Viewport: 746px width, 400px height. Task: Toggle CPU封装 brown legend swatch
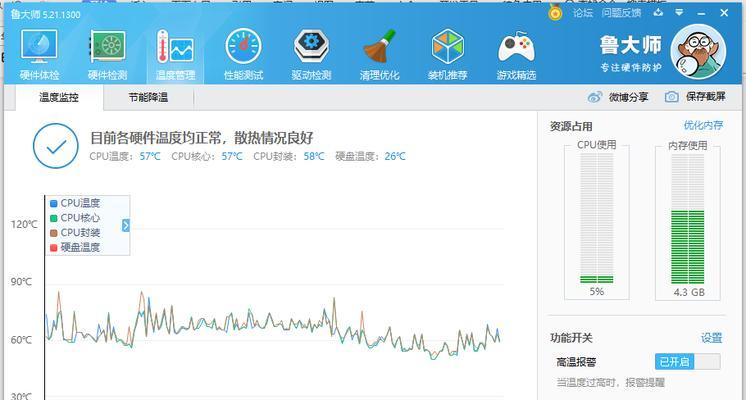54,233
